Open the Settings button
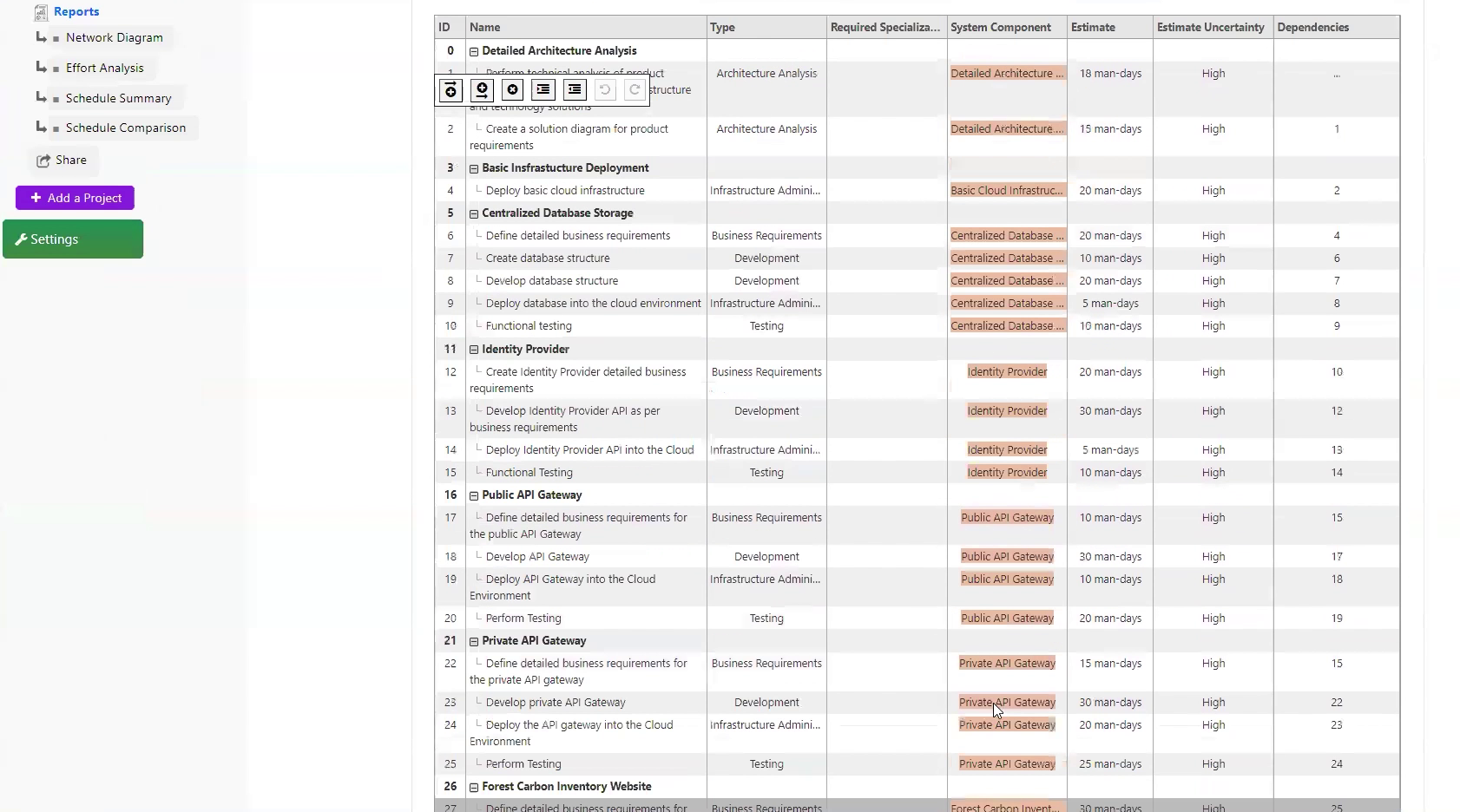 [x=73, y=239]
